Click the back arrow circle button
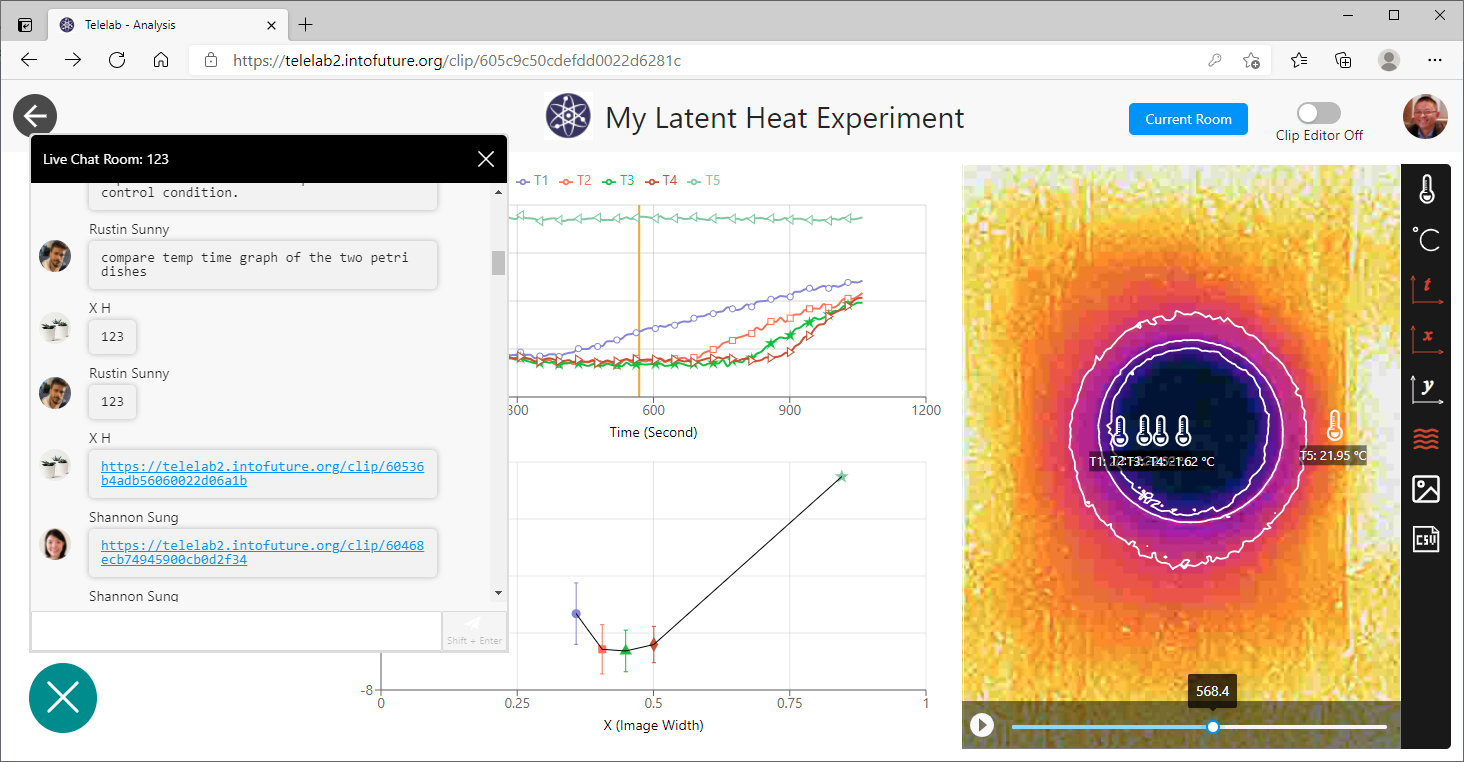Viewport: 1464px width, 762px height. click(x=35, y=116)
